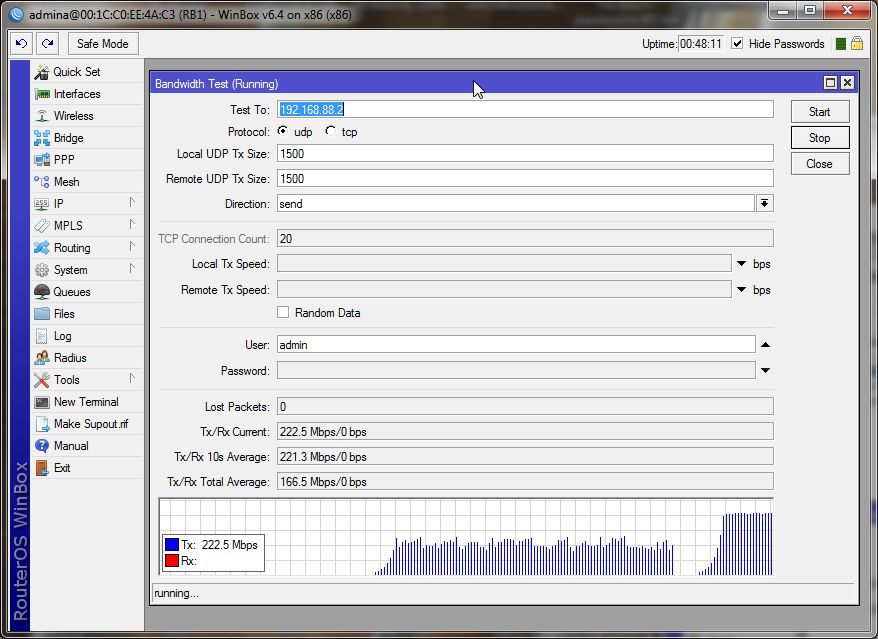Toggle Safe Mode
Viewport: 878px width, 639px height.
tap(102, 44)
